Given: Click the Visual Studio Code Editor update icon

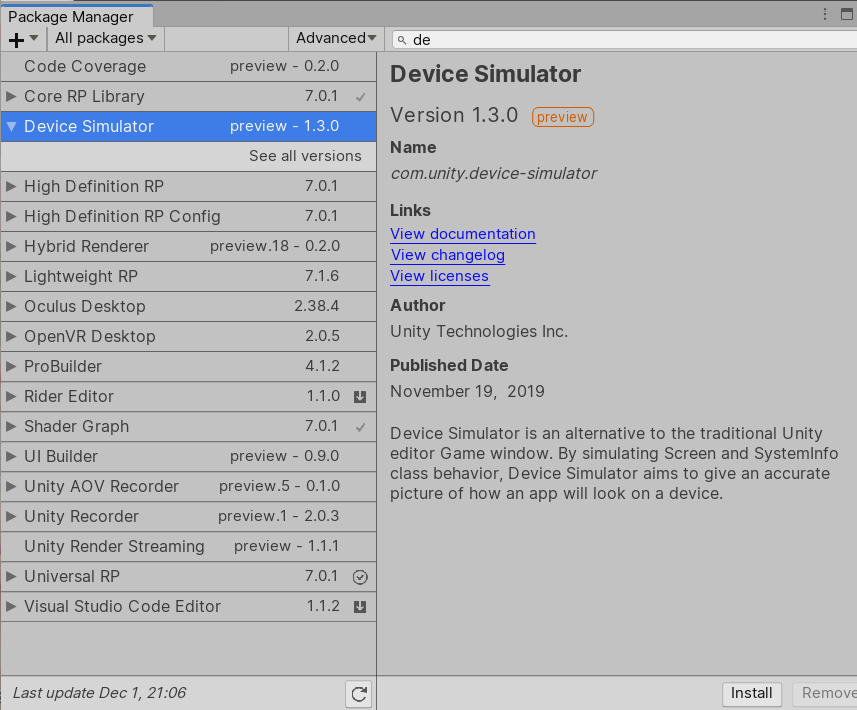Looking at the screenshot, I should (x=360, y=607).
